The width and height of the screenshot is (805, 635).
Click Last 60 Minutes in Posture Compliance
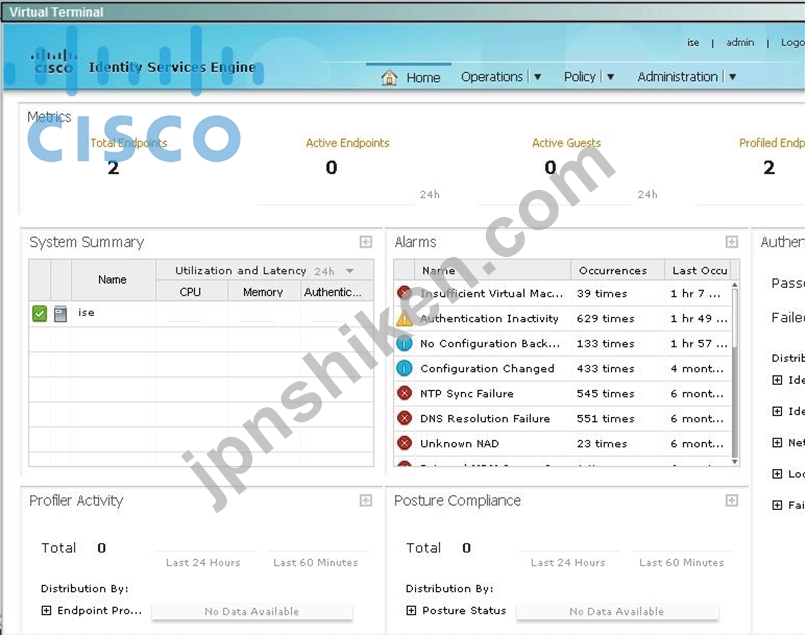(x=681, y=563)
